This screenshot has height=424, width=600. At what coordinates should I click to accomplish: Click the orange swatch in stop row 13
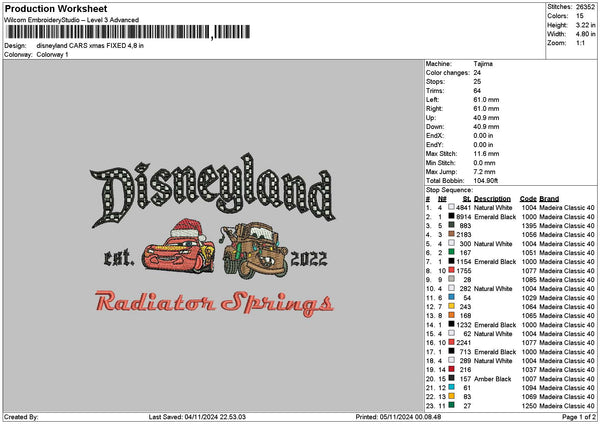[452, 315]
